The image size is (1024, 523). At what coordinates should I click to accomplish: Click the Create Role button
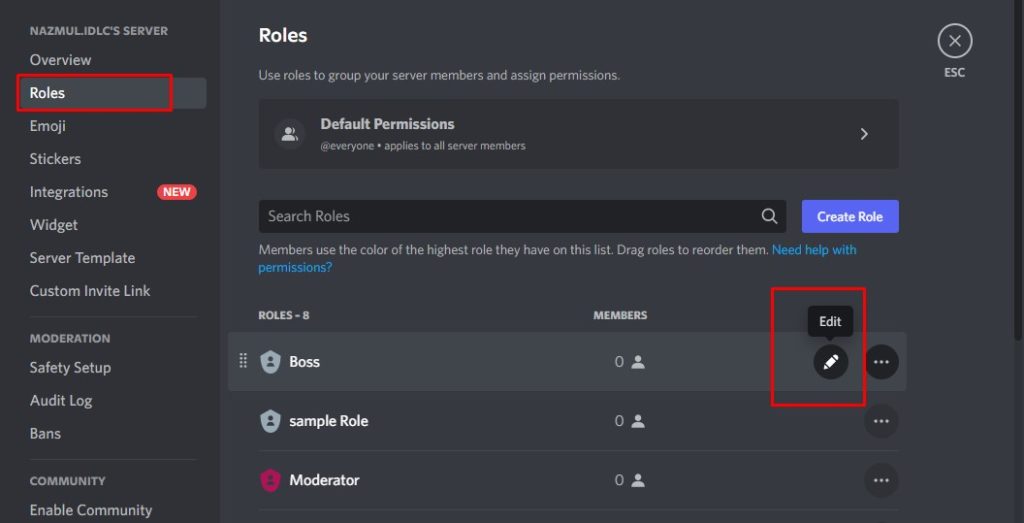850,217
